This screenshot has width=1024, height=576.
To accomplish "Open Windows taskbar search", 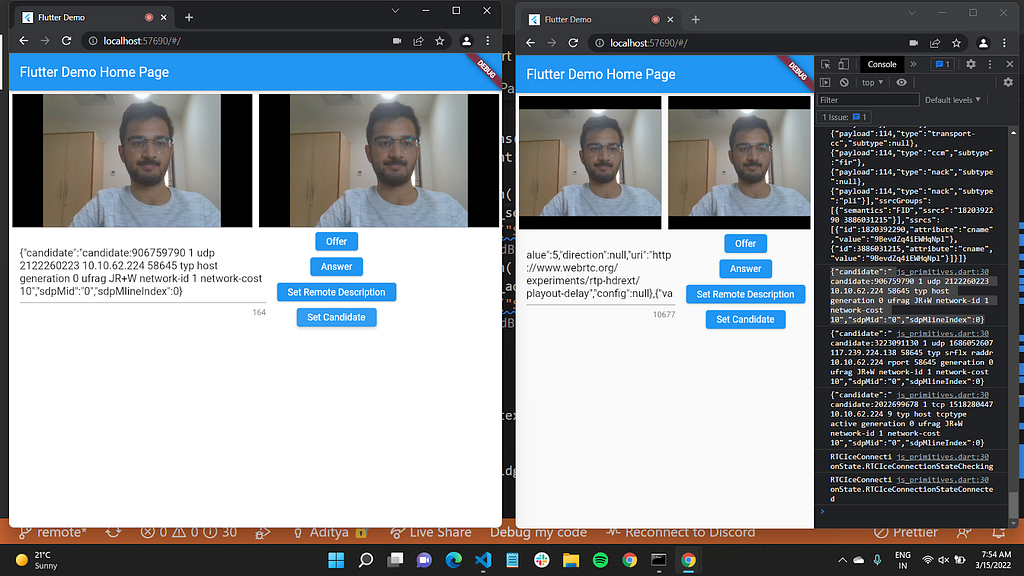I will pos(366,560).
